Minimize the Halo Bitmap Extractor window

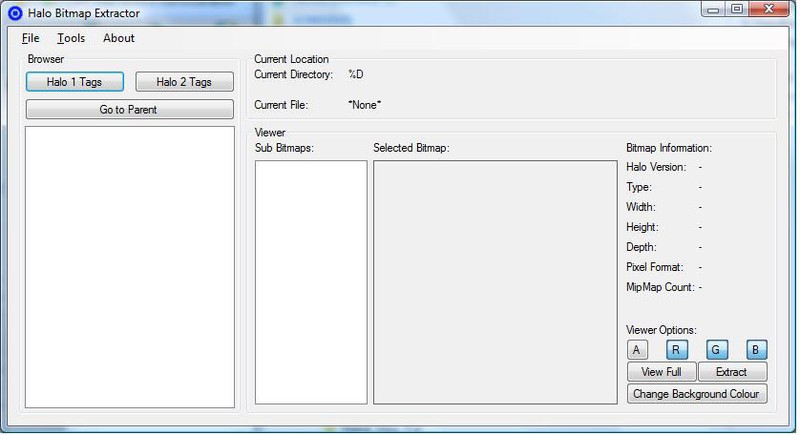click(x=713, y=10)
